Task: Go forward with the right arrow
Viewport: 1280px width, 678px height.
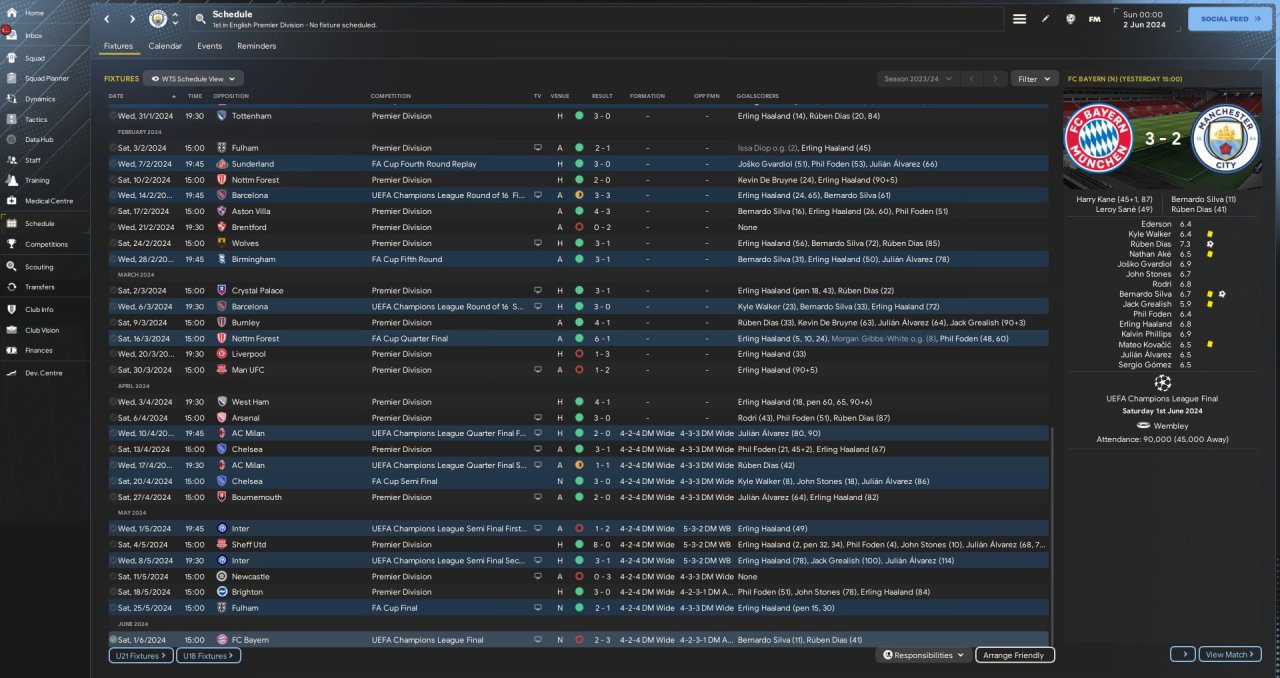Action: click(x=132, y=19)
